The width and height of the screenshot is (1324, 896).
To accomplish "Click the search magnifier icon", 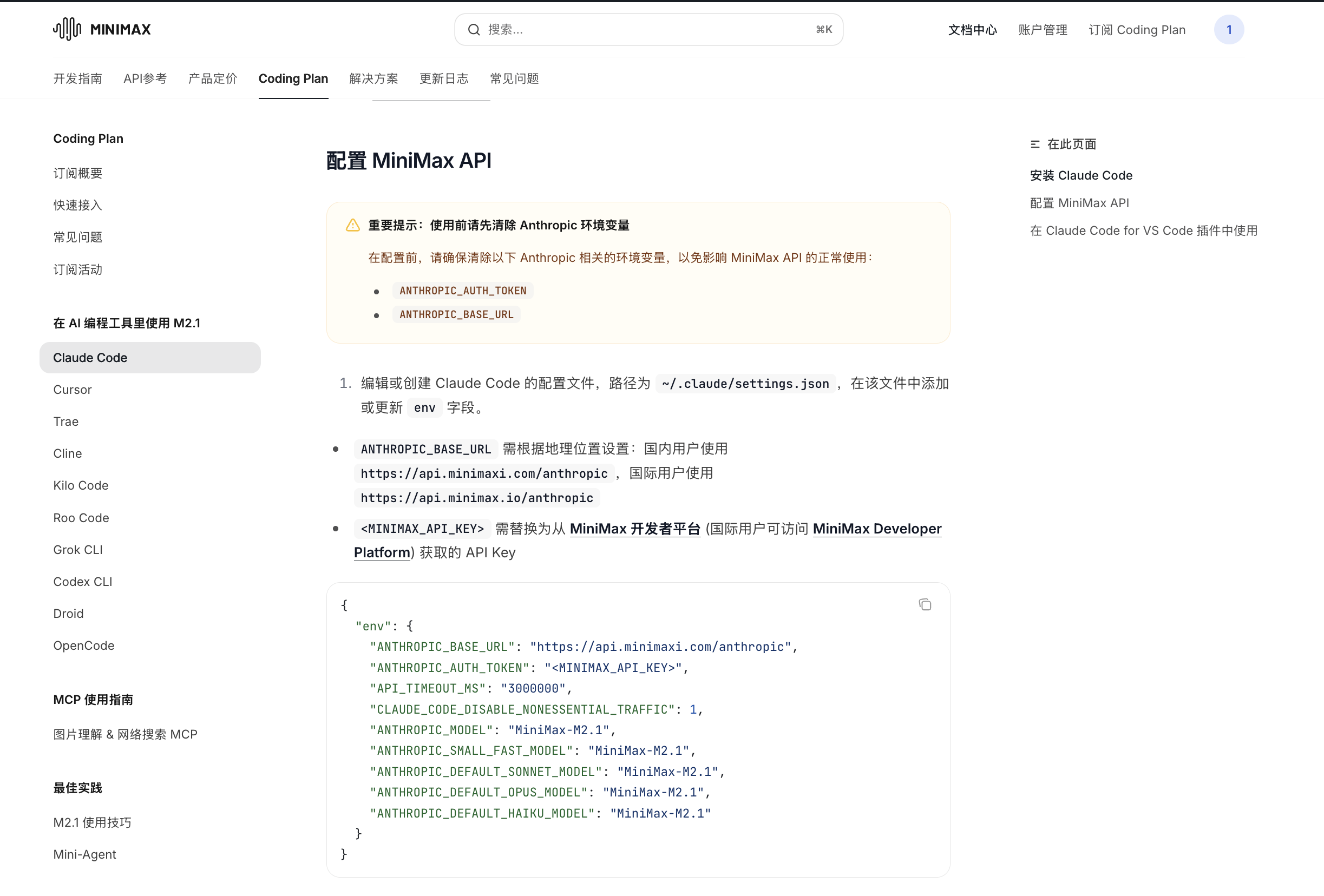I will coord(474,30).
